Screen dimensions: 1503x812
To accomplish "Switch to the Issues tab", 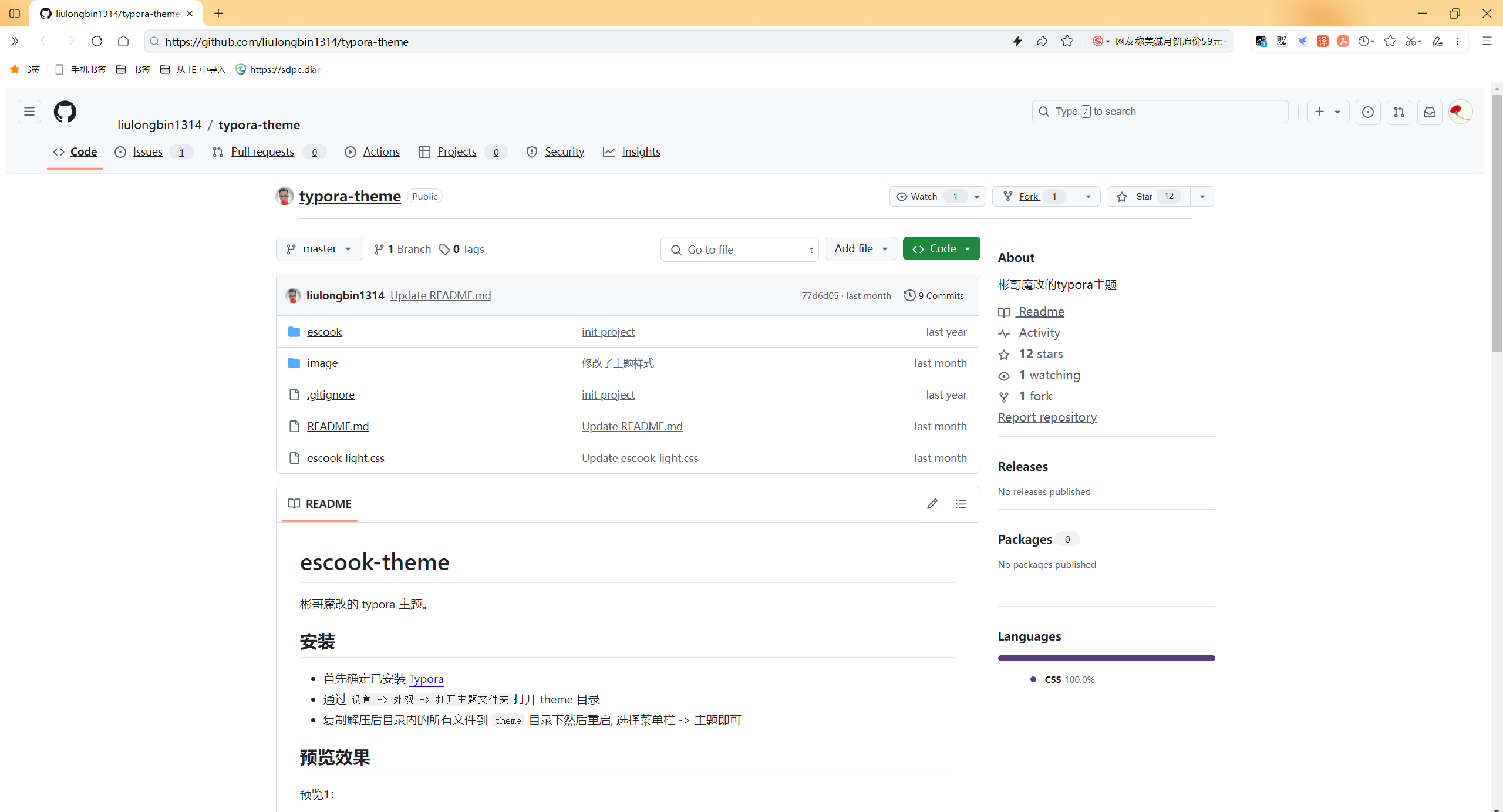I will (x=154, y=152).
